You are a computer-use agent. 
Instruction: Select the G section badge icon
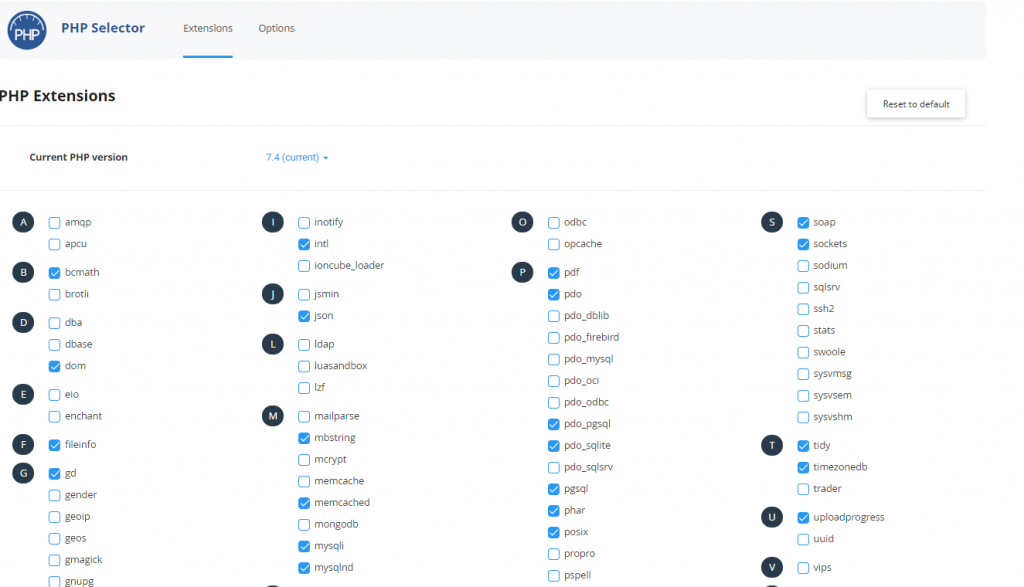tap(23, 472)
